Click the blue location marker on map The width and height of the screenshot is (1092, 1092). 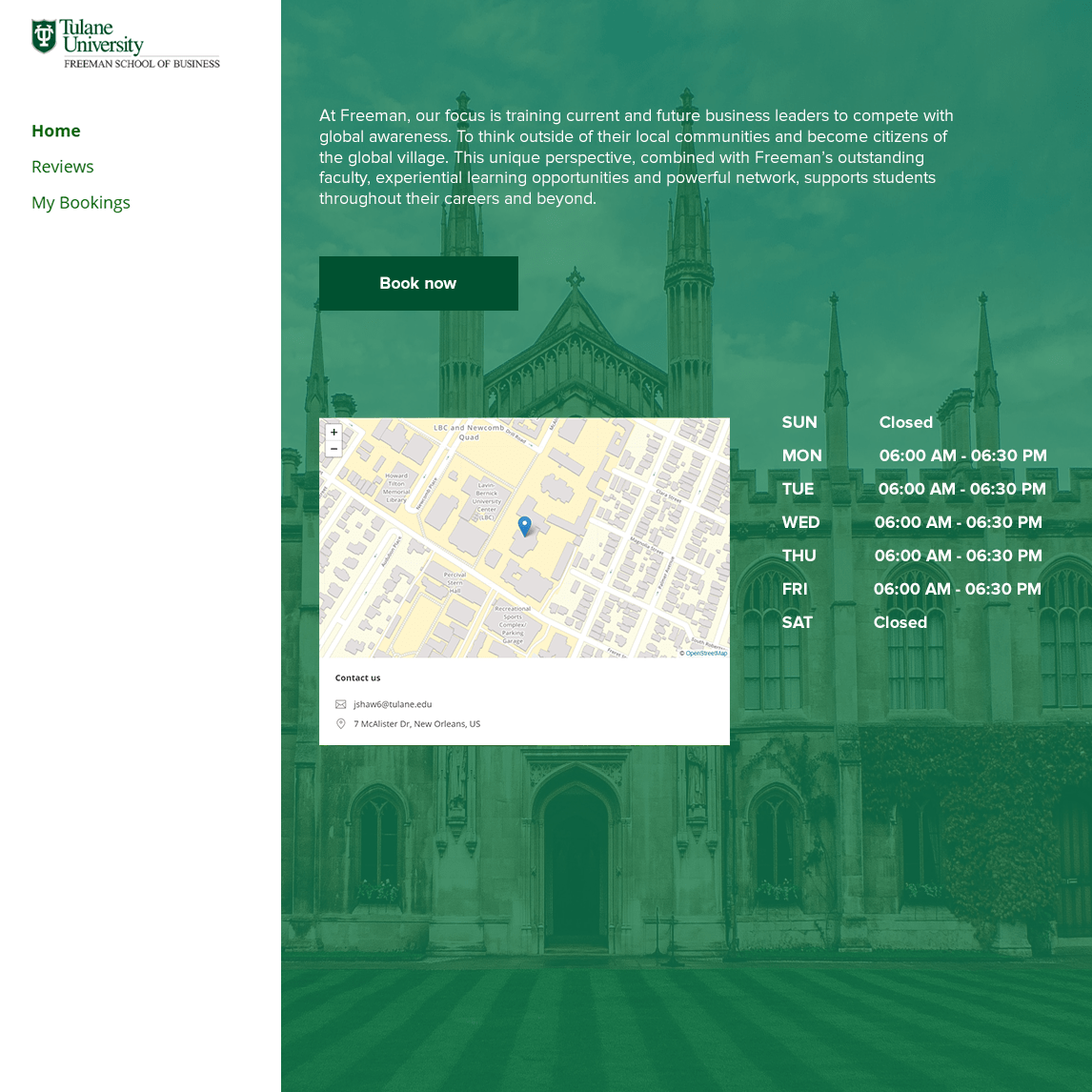(524, 525)
